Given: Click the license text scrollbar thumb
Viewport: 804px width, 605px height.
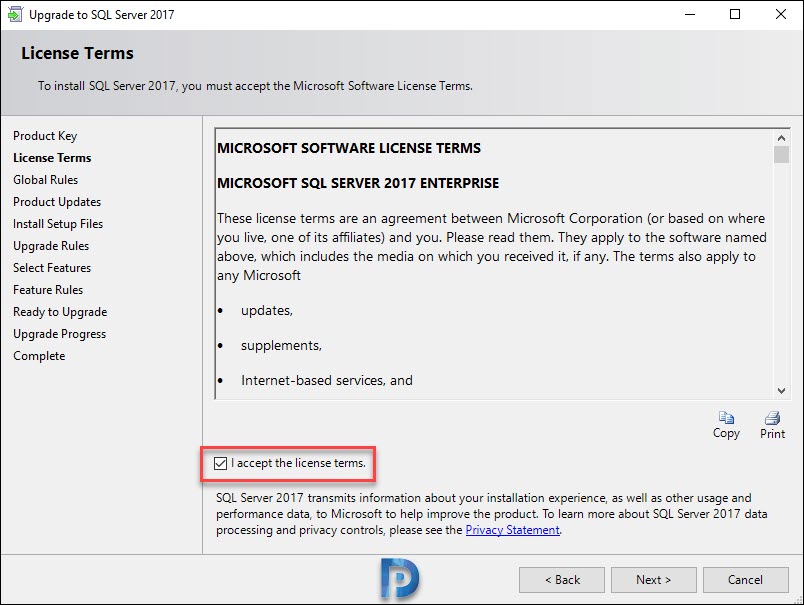Looking at the screenshot, I should pos(781,154).
